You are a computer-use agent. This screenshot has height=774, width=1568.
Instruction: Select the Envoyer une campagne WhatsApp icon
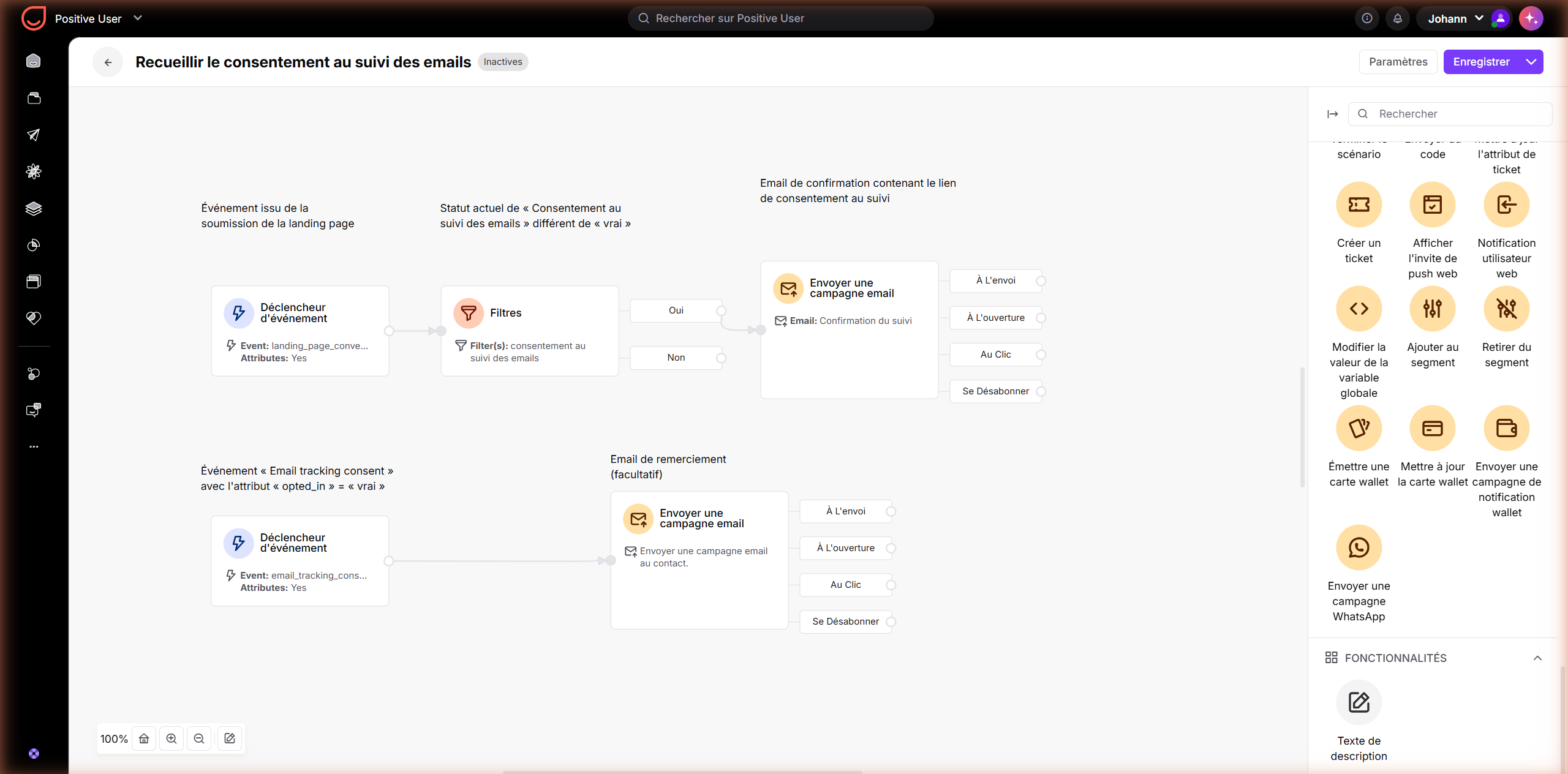click(1359, 547)
